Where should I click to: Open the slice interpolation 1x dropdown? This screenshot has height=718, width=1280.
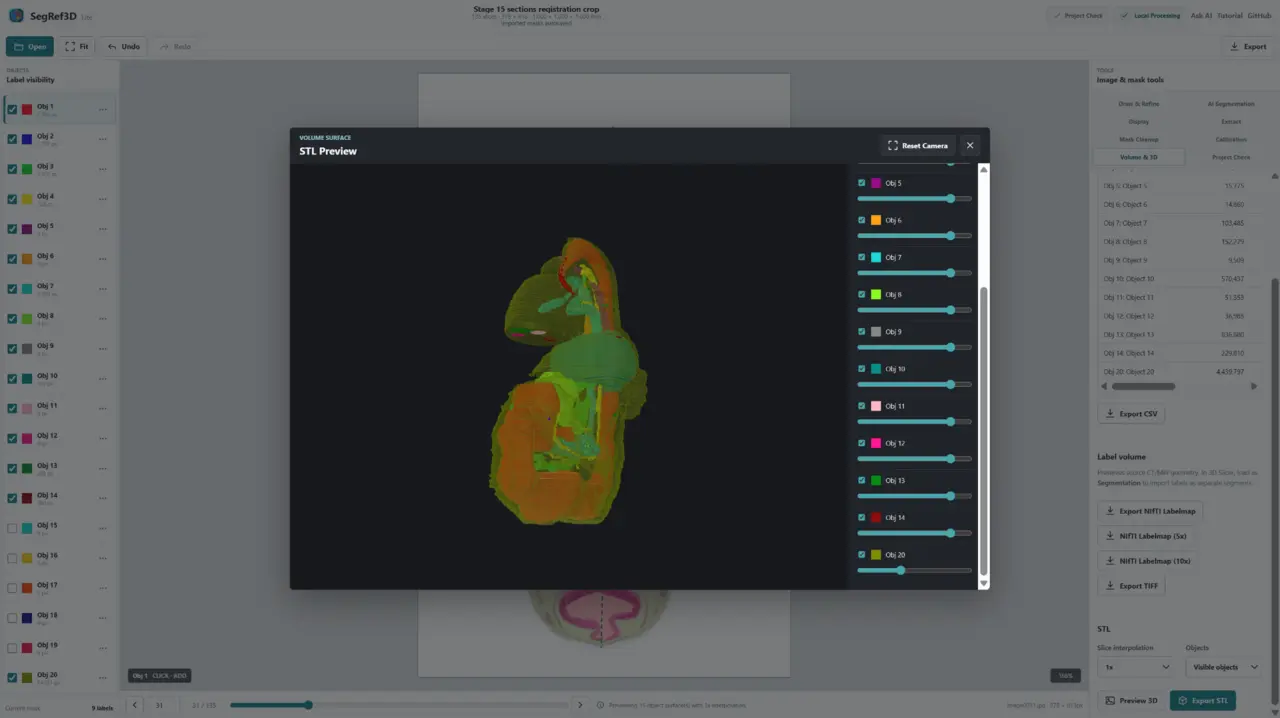click(1136, 667)
